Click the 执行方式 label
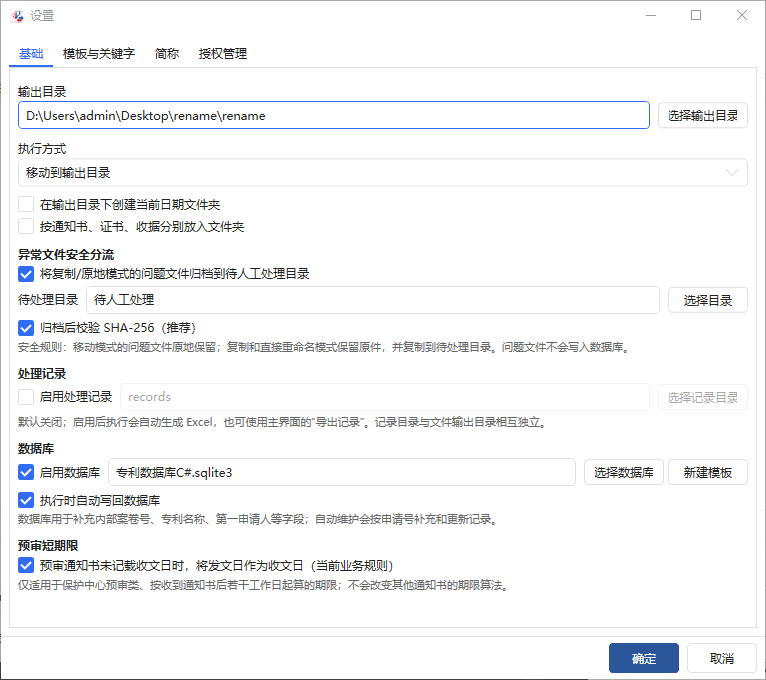Screen dimensions: 766x680 pyautogui.click(x=42, y=149)
